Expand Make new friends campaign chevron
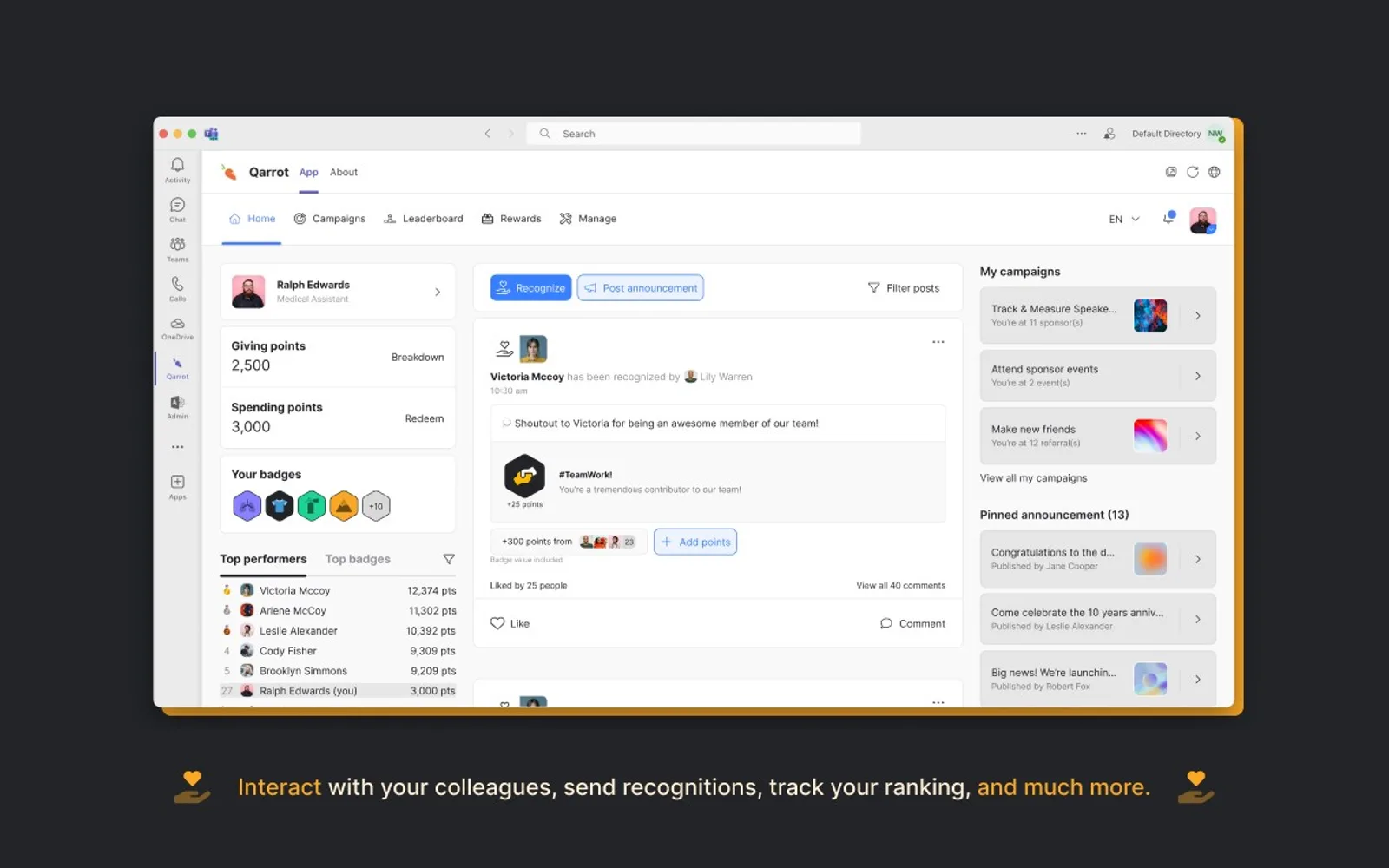 (1198, 437)
